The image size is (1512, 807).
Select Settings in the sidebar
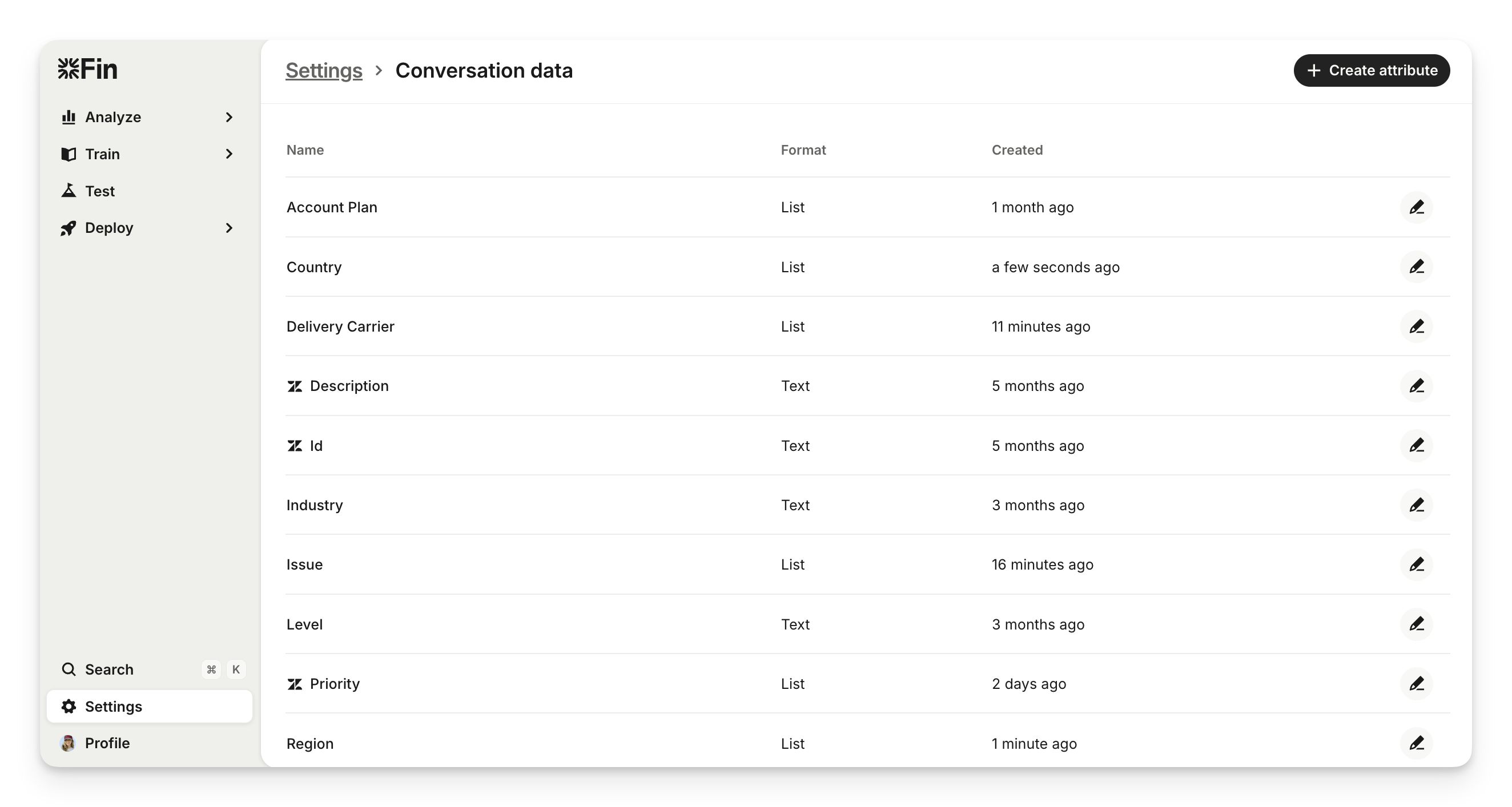pos(113,707)
